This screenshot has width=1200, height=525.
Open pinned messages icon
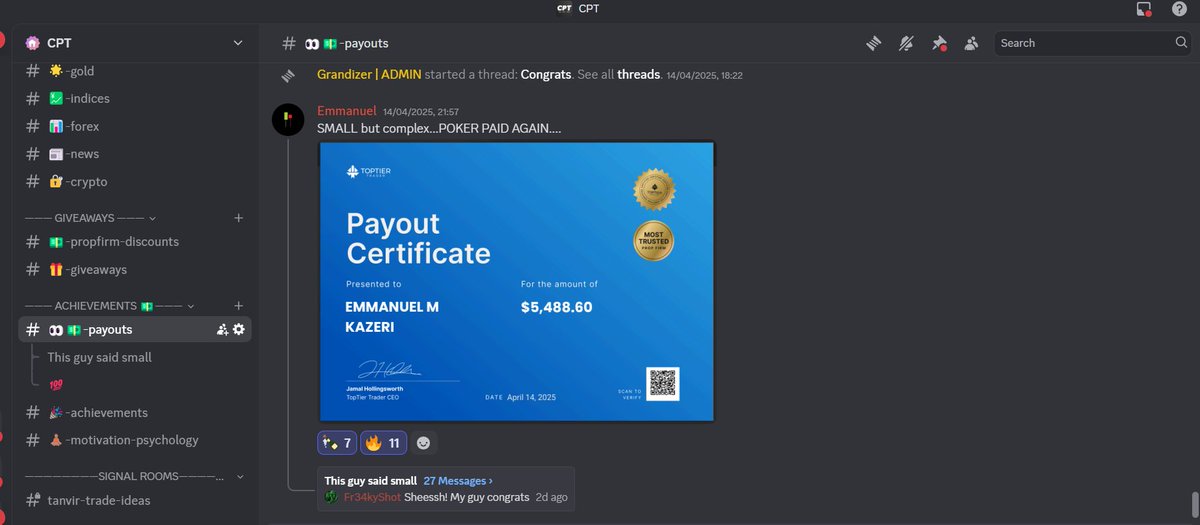pyautogui.click(x=938, y=43)
